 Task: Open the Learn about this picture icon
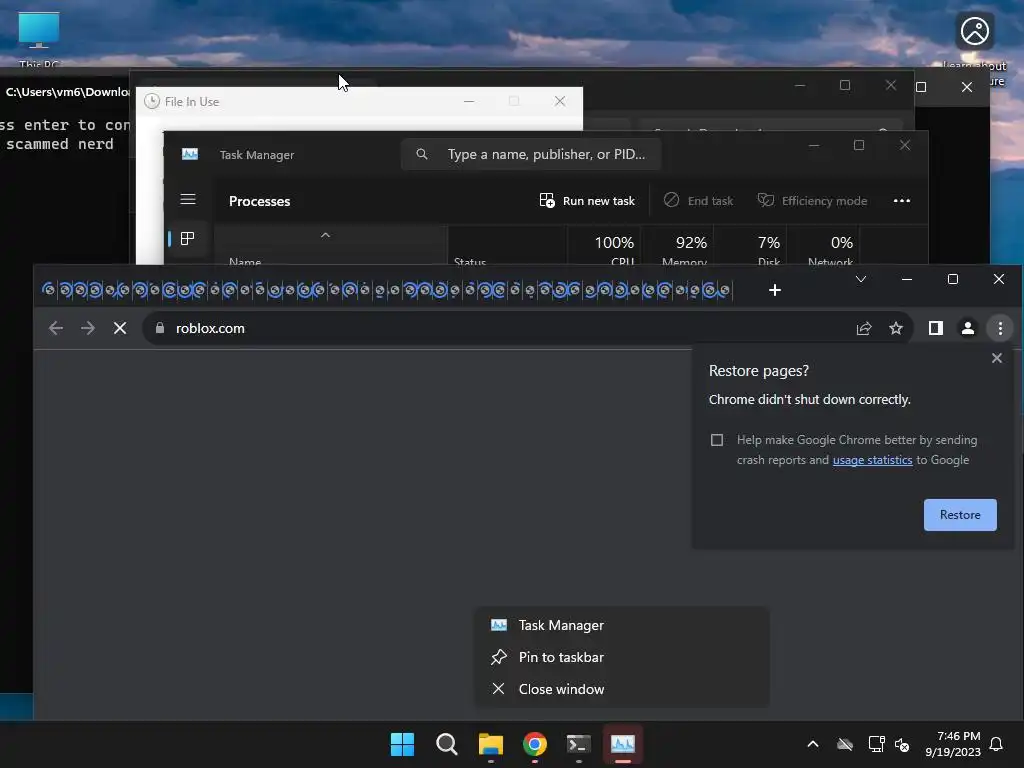[x=974, y=46]
